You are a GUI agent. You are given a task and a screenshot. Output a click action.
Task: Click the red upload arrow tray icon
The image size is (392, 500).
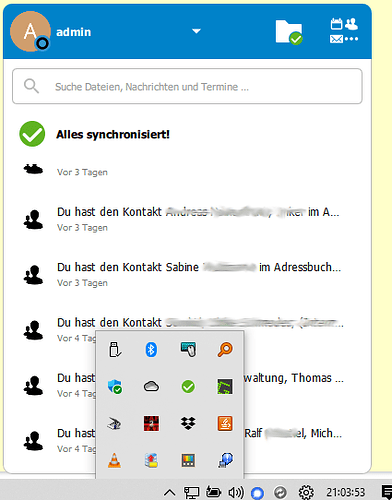[x=151, y=461]
